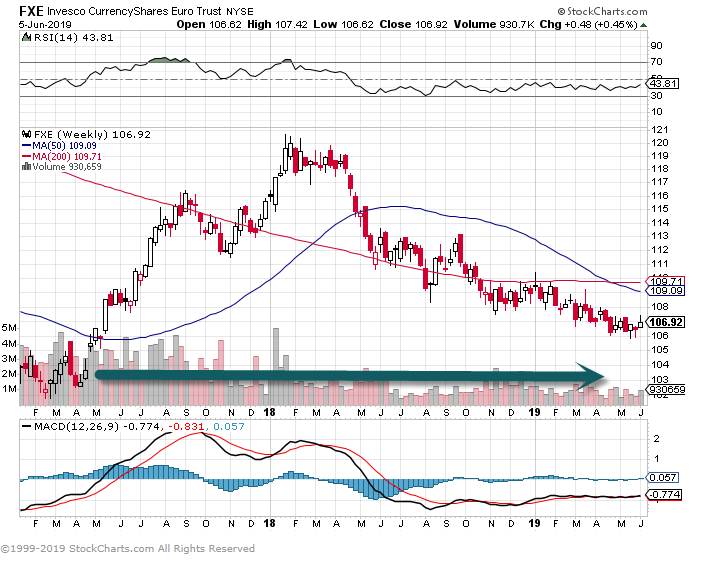Click the 121 price axis label

tap(660, 130)
